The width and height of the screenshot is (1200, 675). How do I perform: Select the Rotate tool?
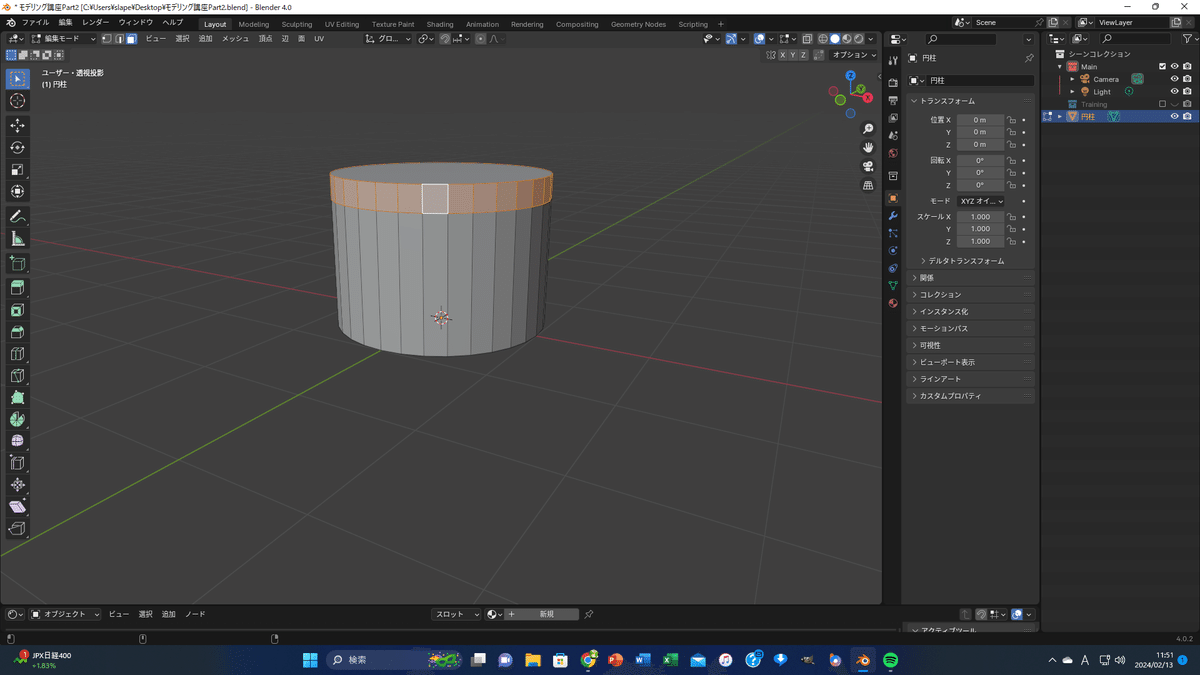pyautogui.click(x=17, y=147)
